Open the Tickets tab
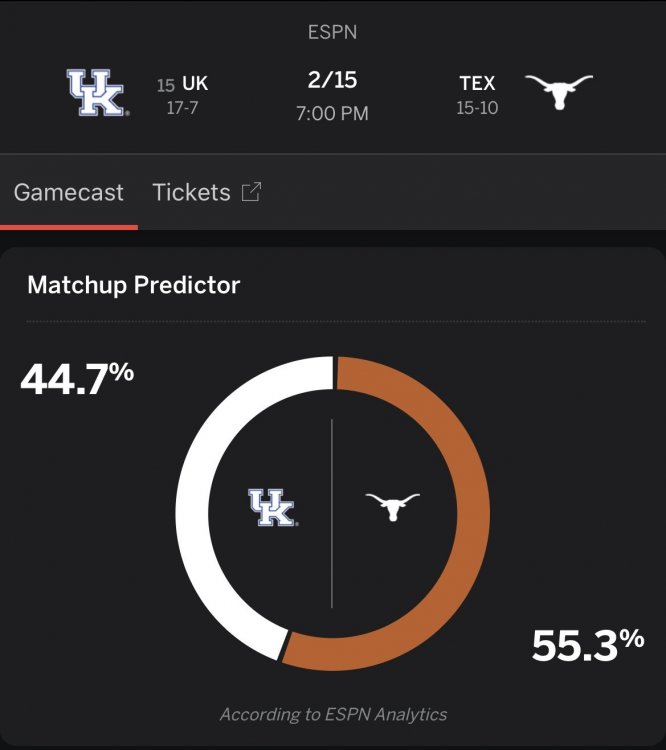Image resolution: width=666 pixels, height=750 pixels. 192,192
